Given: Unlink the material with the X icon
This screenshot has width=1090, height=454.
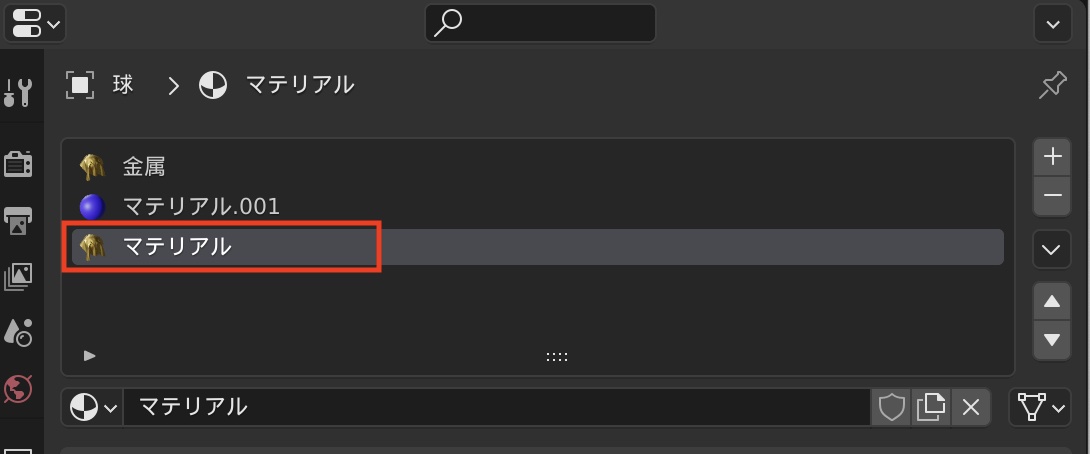Looking at the screenshot, I should pyautogui.click(x=969, y=407).
